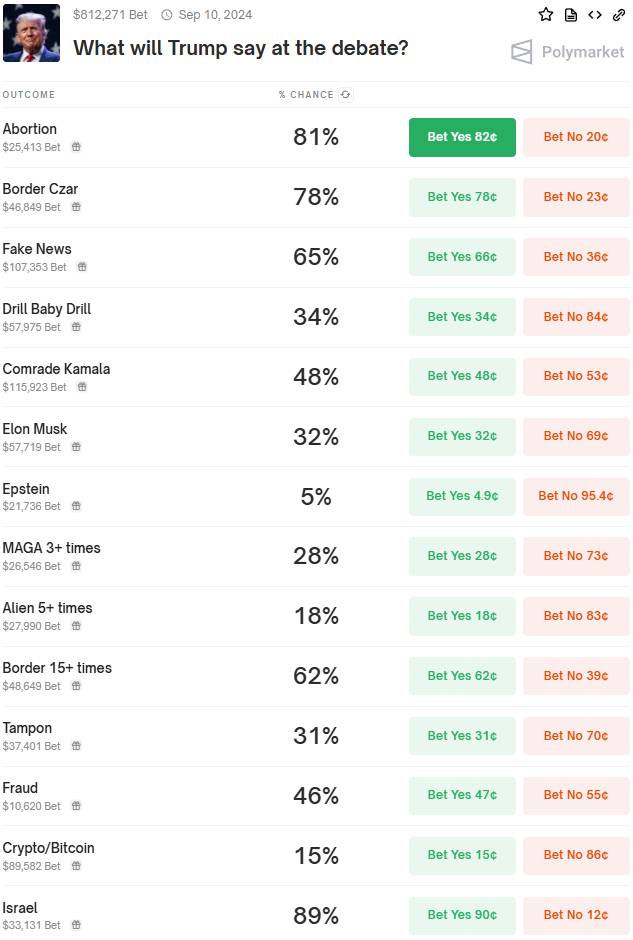Click the Polymarket logo

[567, 52]
